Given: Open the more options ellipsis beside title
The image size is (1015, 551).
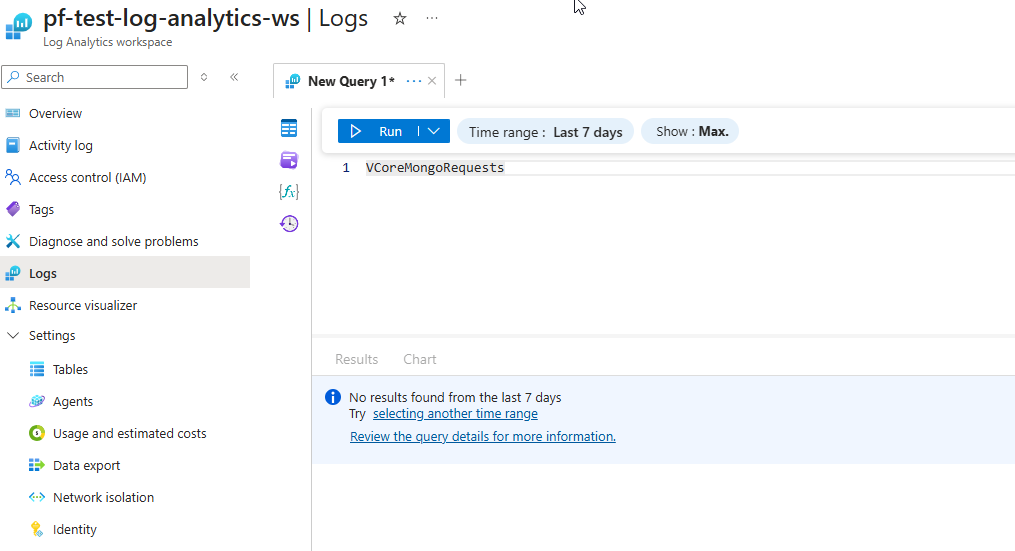Looking at the screenshot, I should click(x=432, y=19).
